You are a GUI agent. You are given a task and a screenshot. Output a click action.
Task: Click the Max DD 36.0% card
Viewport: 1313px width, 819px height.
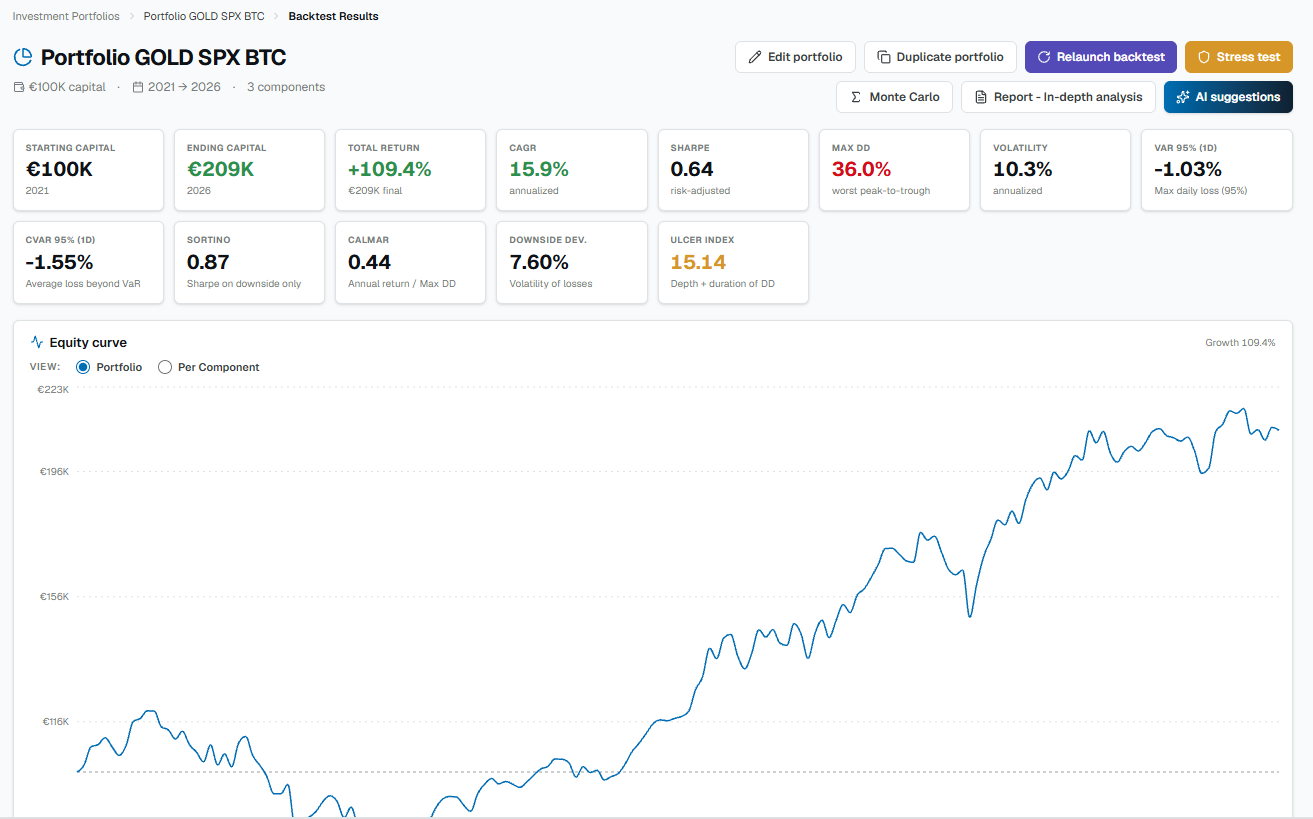[x=894, y=170]
